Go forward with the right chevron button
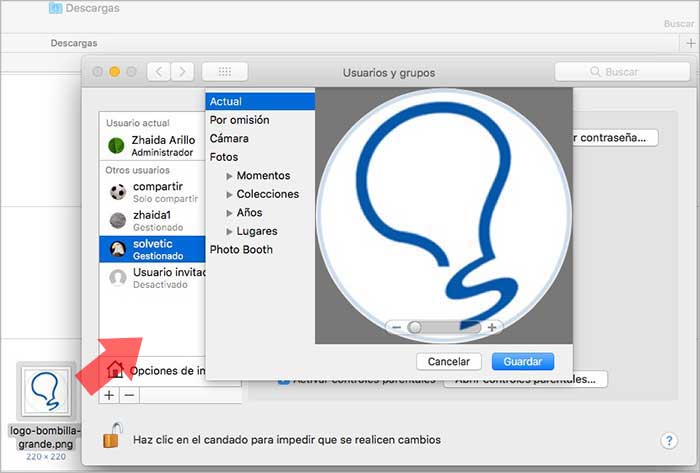Image resolution: width=700 pixels, height=473 pixels. tap(182, 72)
